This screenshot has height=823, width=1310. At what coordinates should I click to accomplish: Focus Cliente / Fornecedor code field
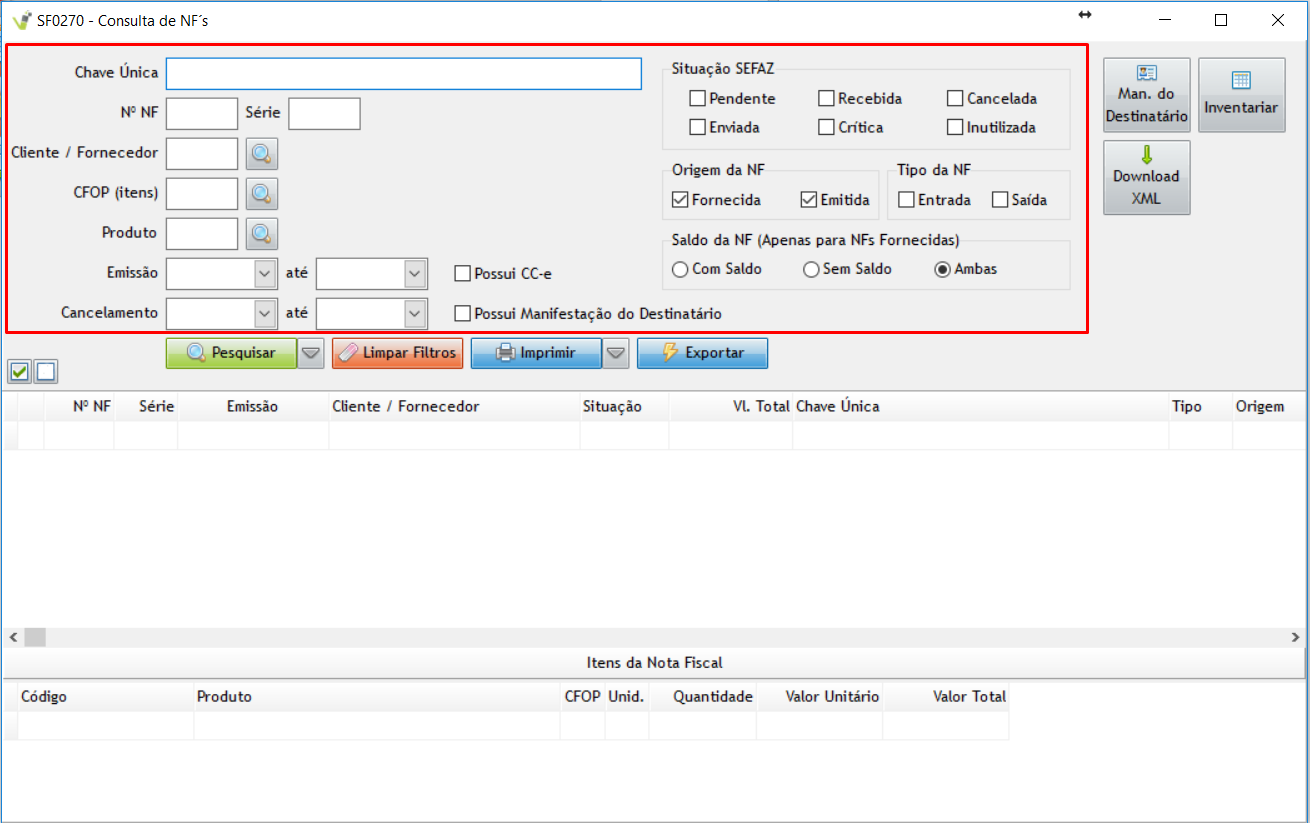pos(202,154)
